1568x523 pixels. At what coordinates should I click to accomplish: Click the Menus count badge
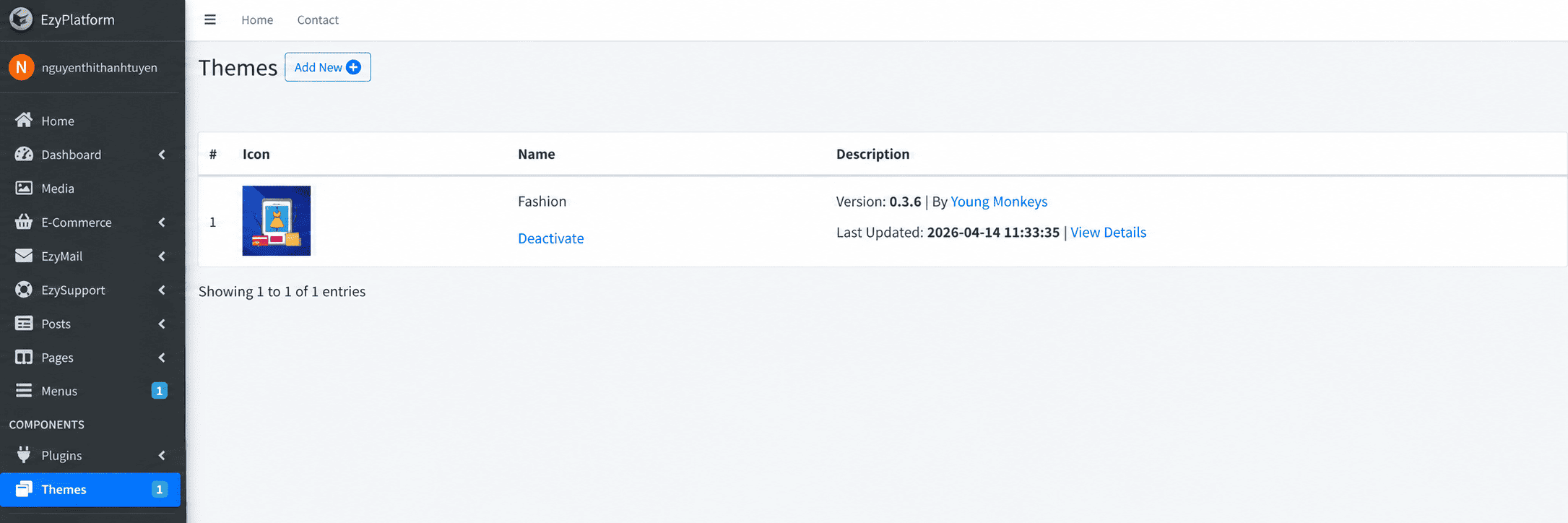click(x=159, y=391)
